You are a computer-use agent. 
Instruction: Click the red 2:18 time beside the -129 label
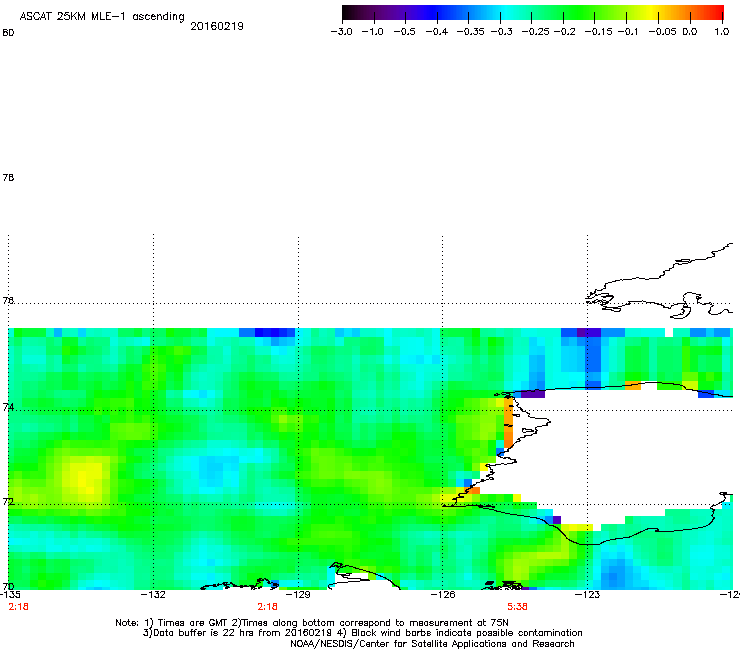point(268,607)
